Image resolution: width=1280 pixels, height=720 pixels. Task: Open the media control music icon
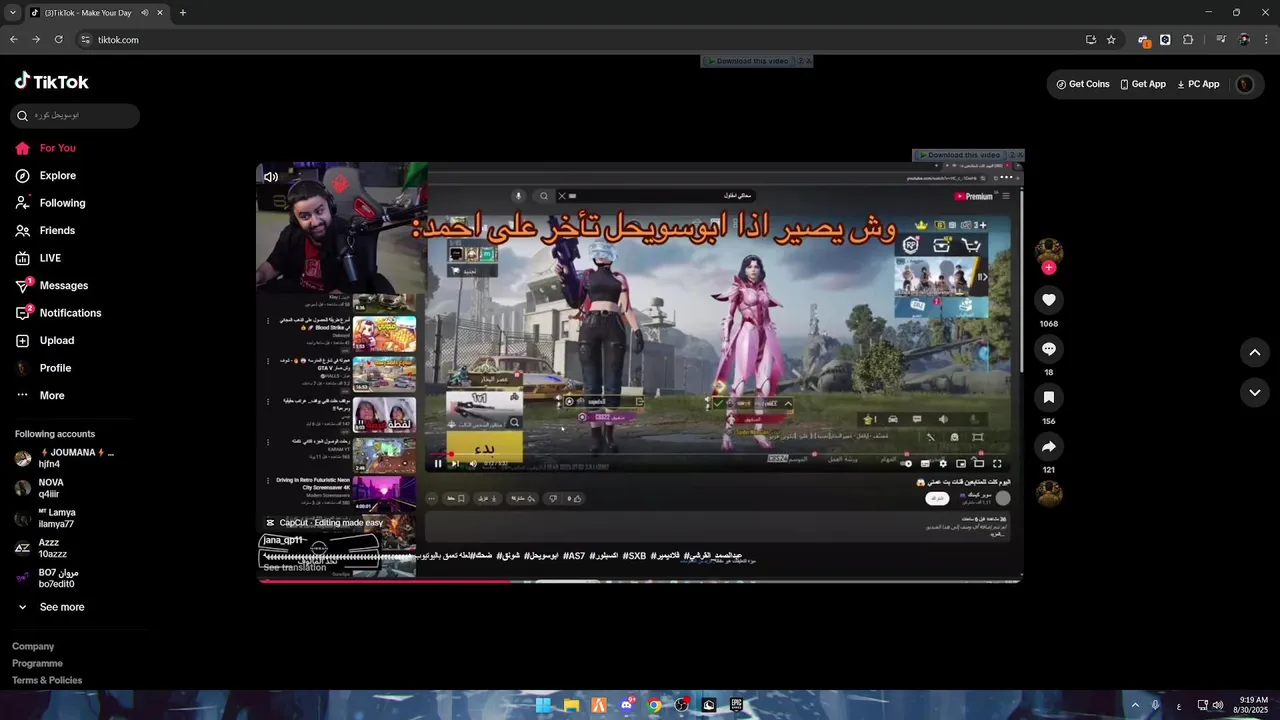(1221, 40)
